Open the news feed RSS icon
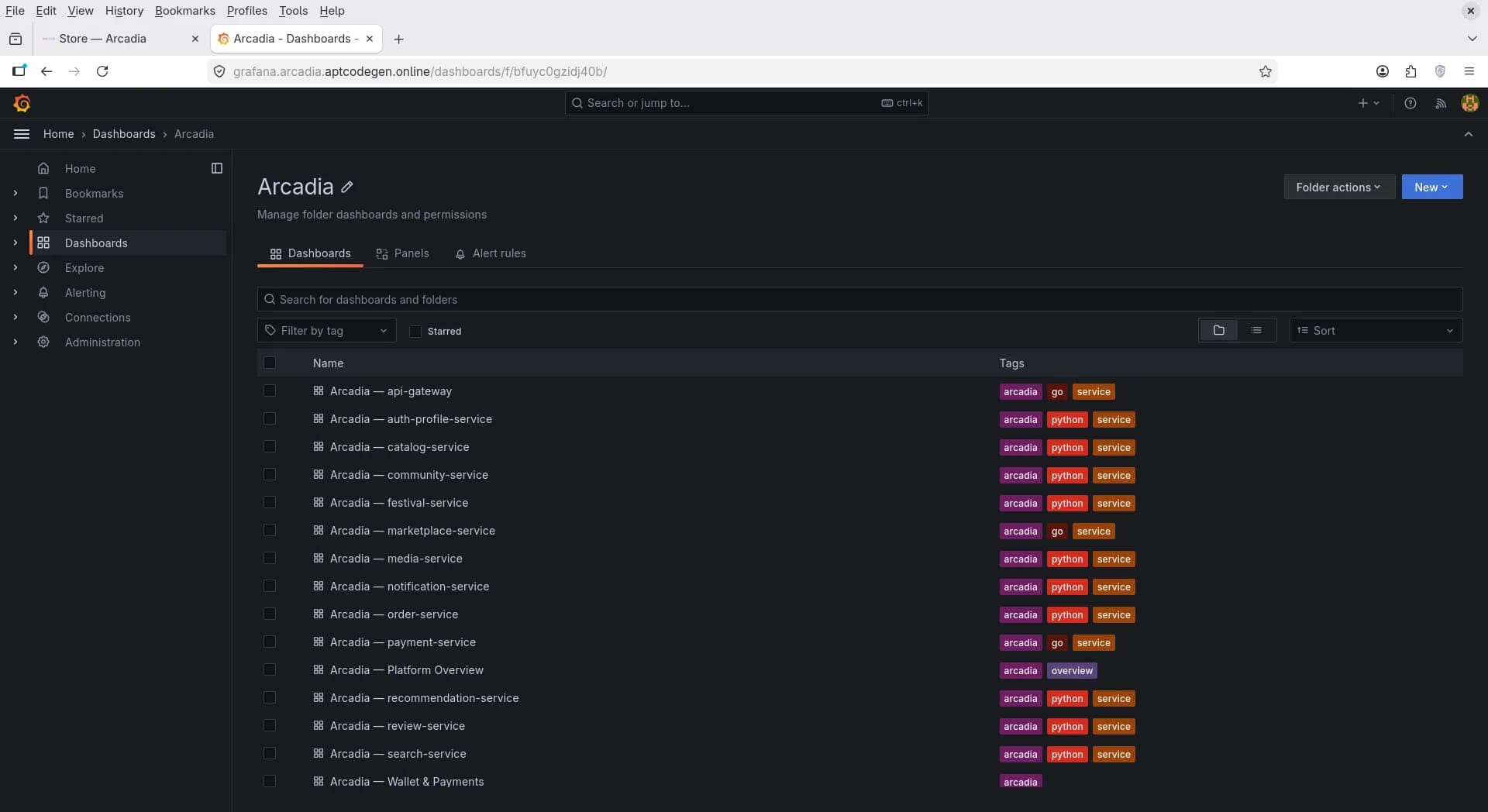Viewport: 1488px width, 812px height. pyautogui.click(x=1441, y=103)
